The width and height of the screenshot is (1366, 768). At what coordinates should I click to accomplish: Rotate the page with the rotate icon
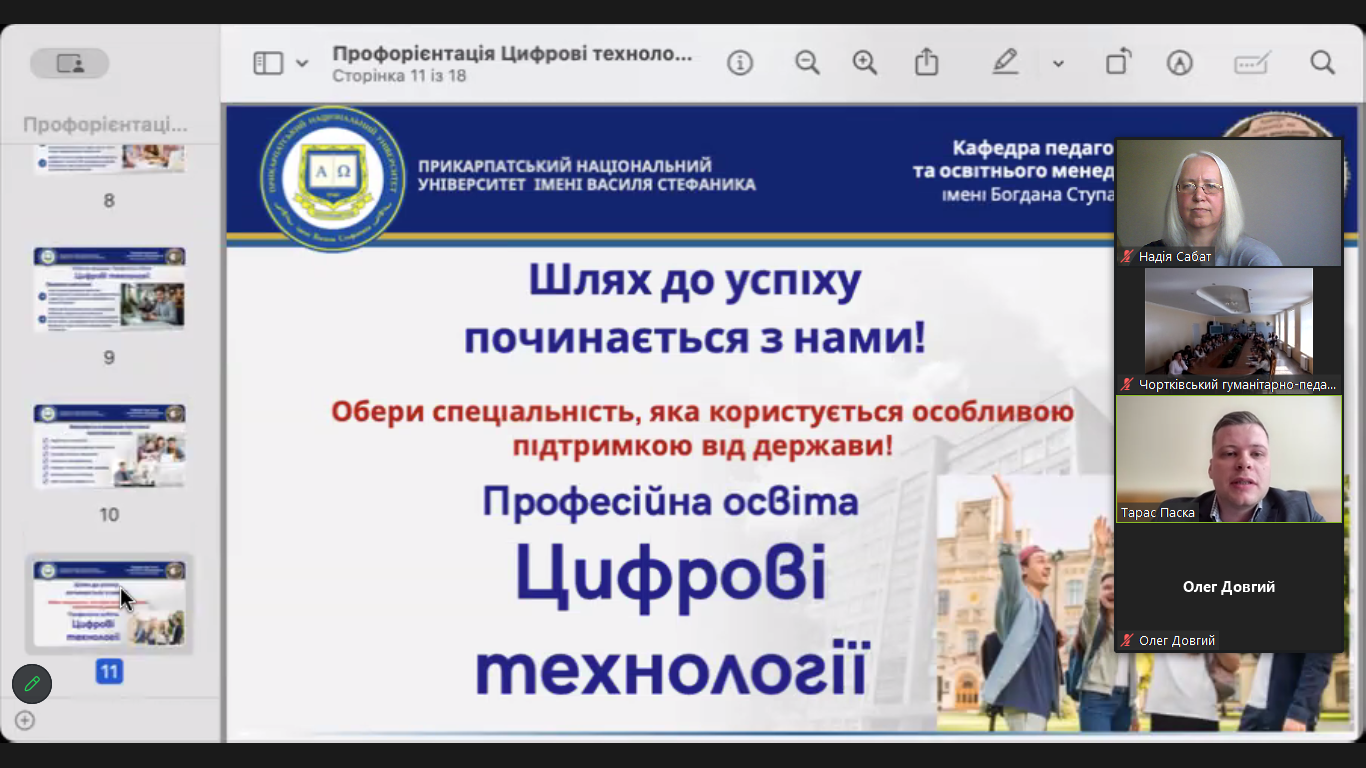(x=1118, y=63)
